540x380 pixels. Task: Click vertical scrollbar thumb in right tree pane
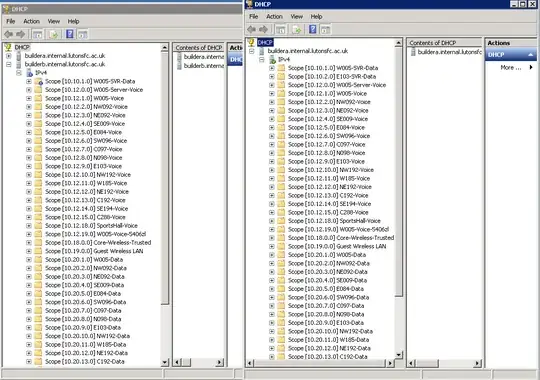point(399,171)
